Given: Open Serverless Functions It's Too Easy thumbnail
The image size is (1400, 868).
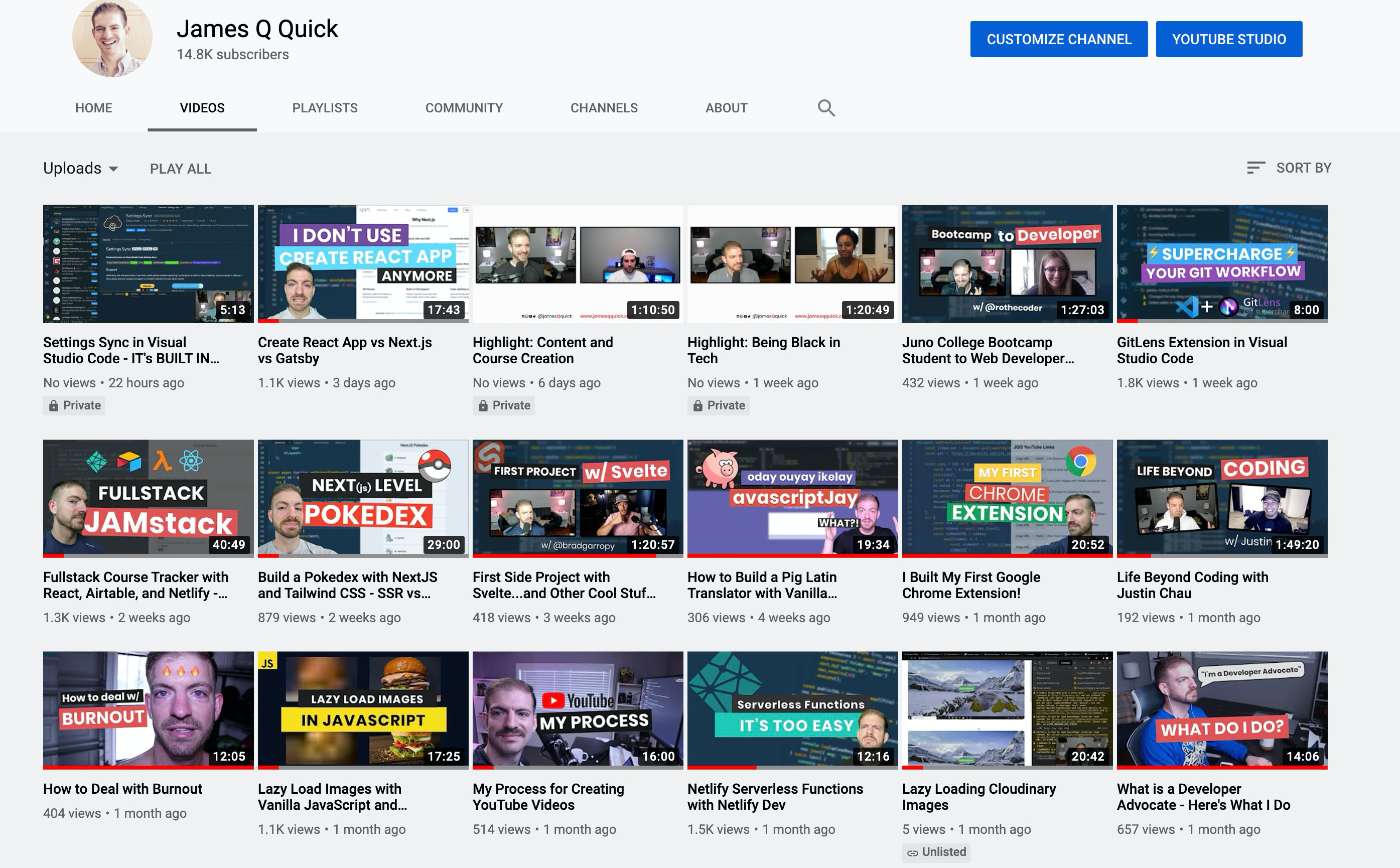Looking at the screenshot, I should pos(792,710).
